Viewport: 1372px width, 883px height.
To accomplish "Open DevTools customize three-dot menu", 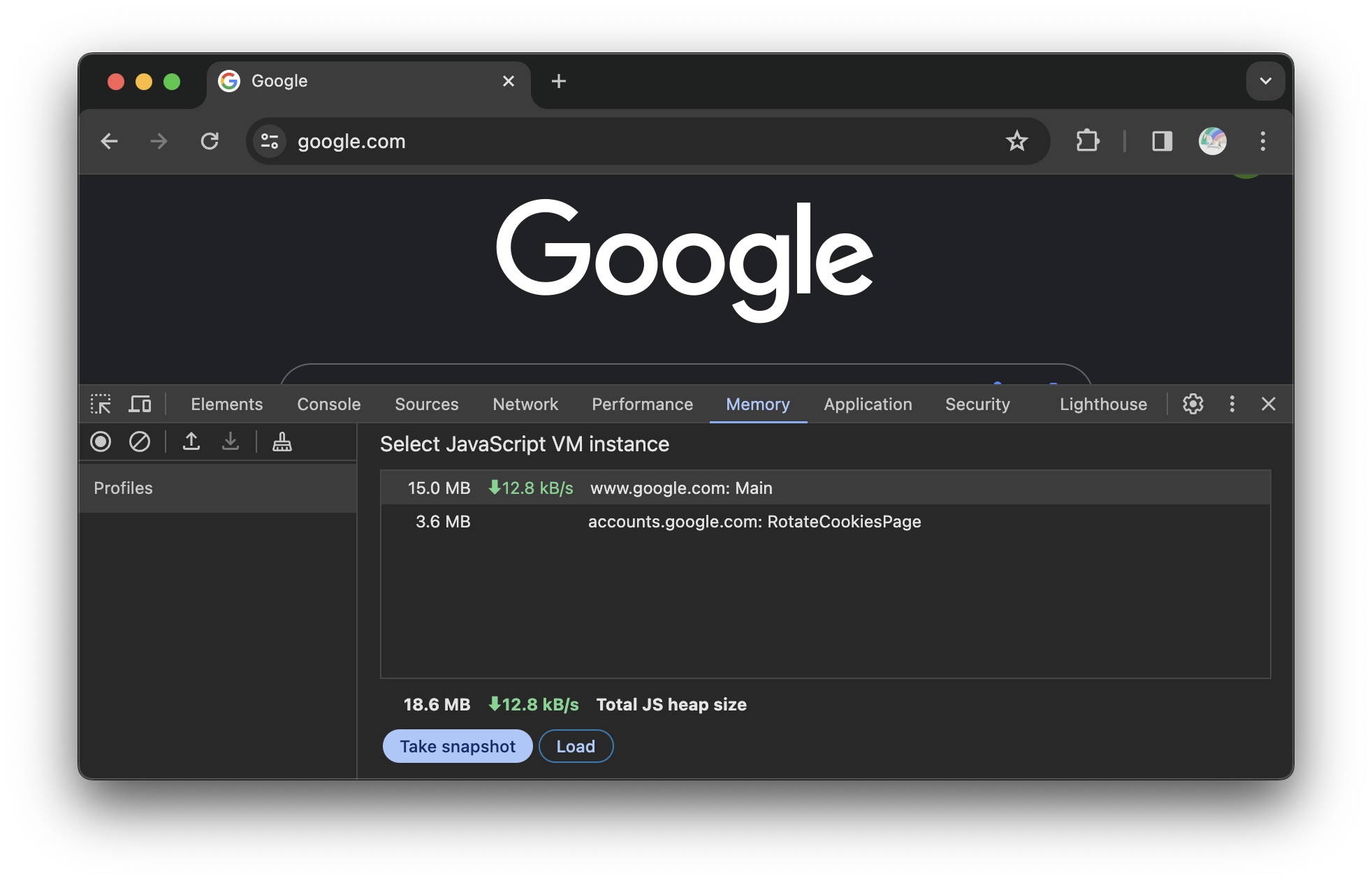I will (1232, 404).
